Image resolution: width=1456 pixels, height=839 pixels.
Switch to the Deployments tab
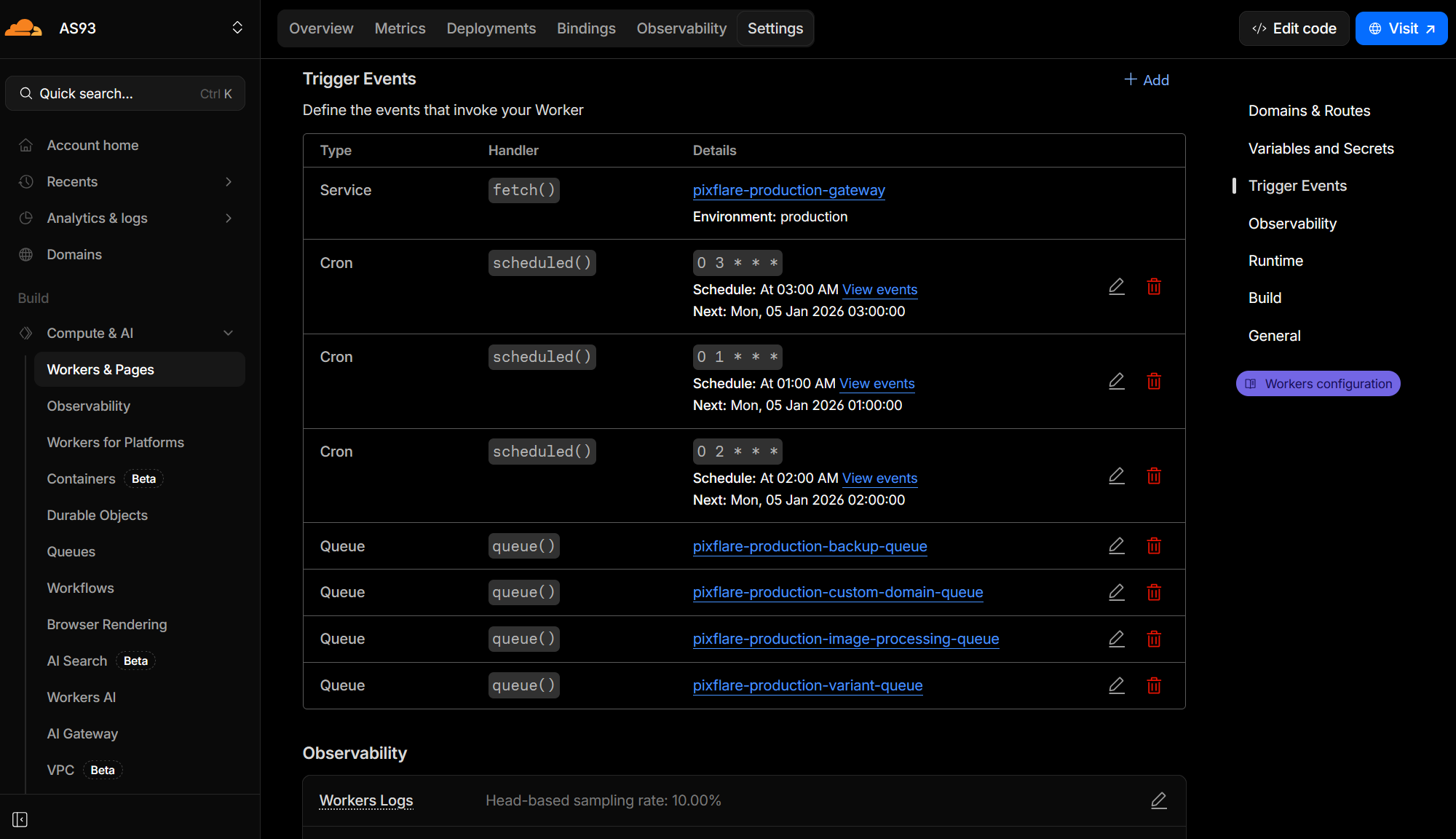pos(491,28)
